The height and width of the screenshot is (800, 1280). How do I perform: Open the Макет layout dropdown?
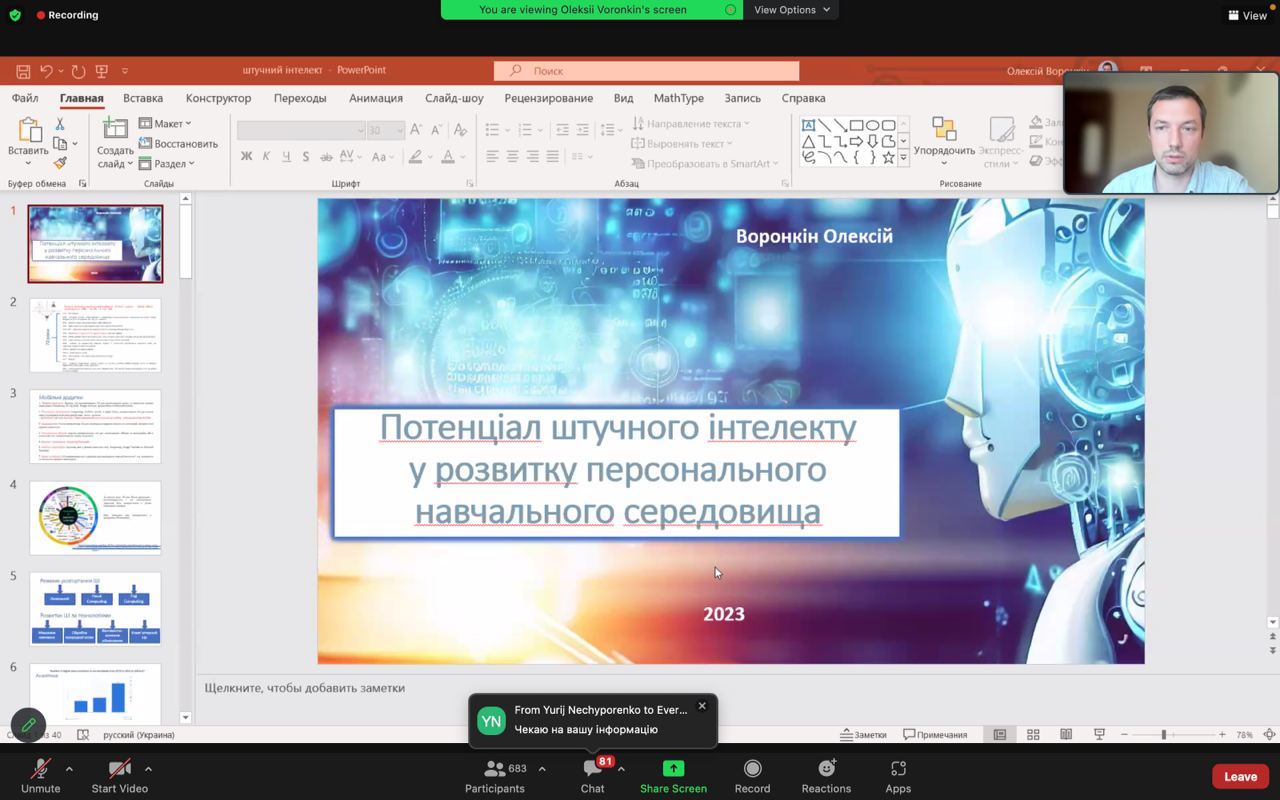tap(165, 123)
